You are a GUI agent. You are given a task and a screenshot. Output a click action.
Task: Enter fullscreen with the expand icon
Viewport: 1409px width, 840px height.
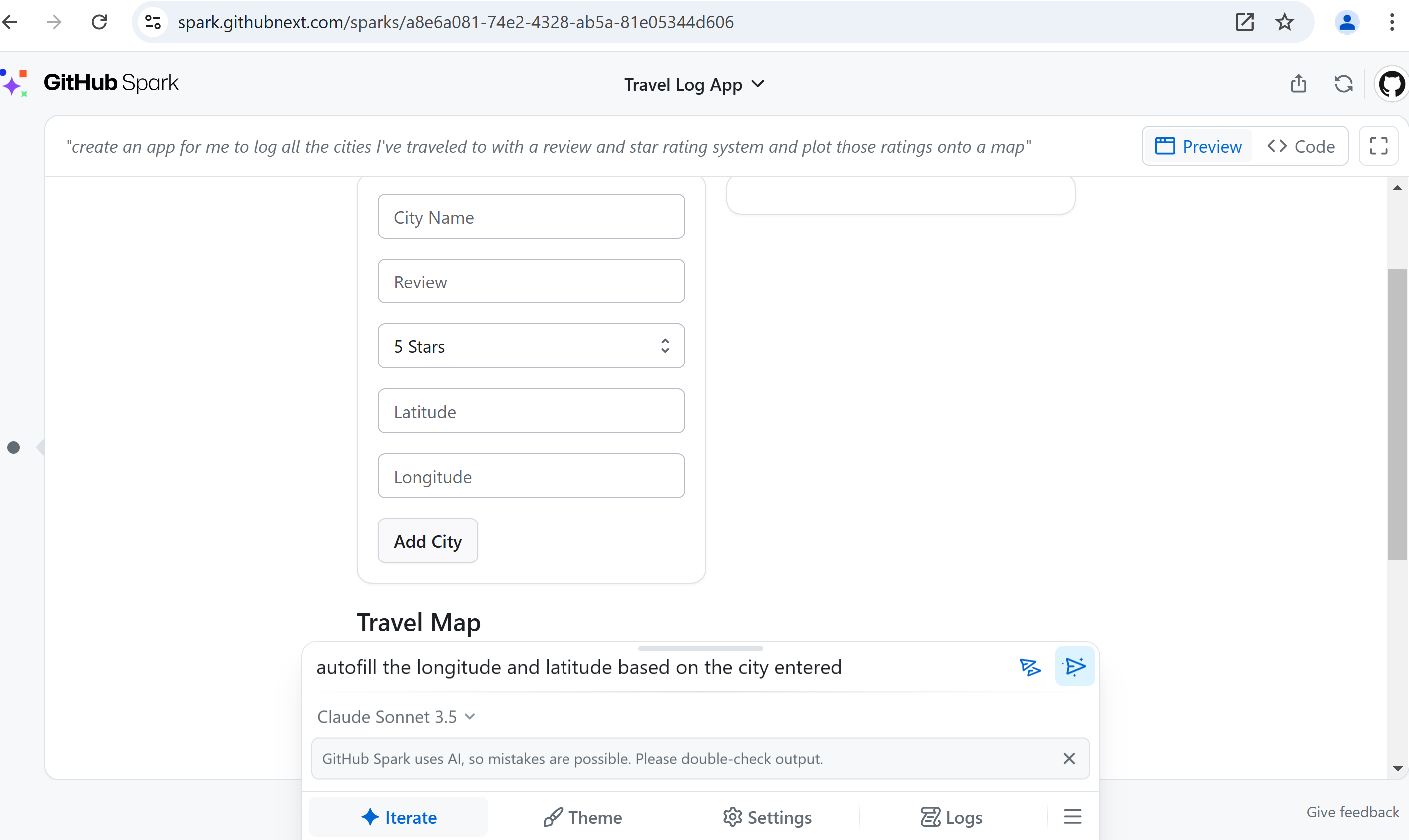tap(1379, 146)
